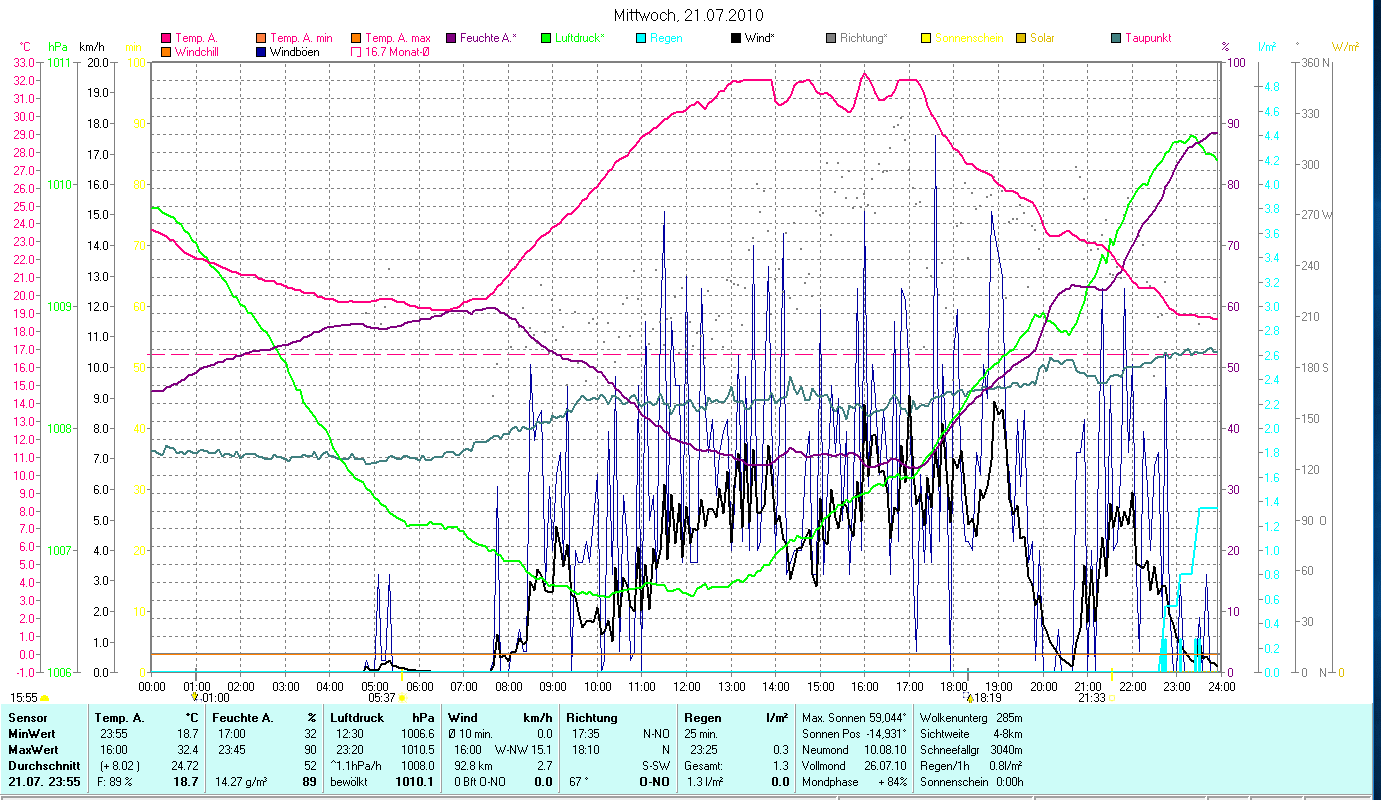
Task: Click the pink Temp. A. legend swatch
Action: coord(166,38)
